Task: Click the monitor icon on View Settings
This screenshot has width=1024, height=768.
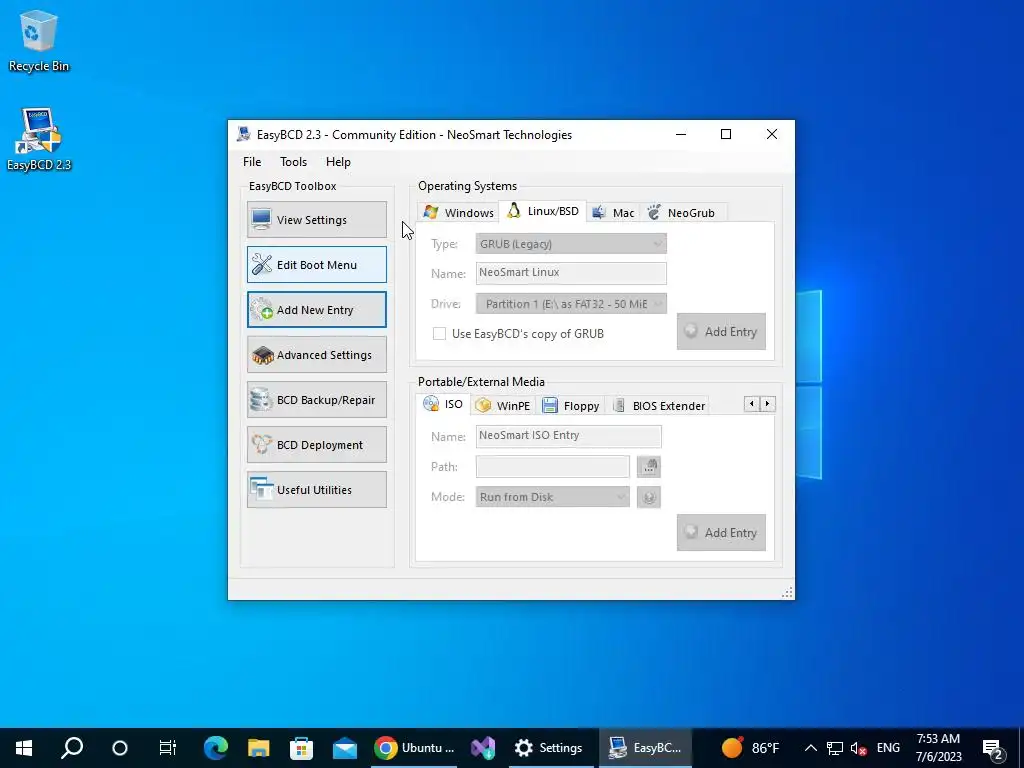Action: click(261, 219)
